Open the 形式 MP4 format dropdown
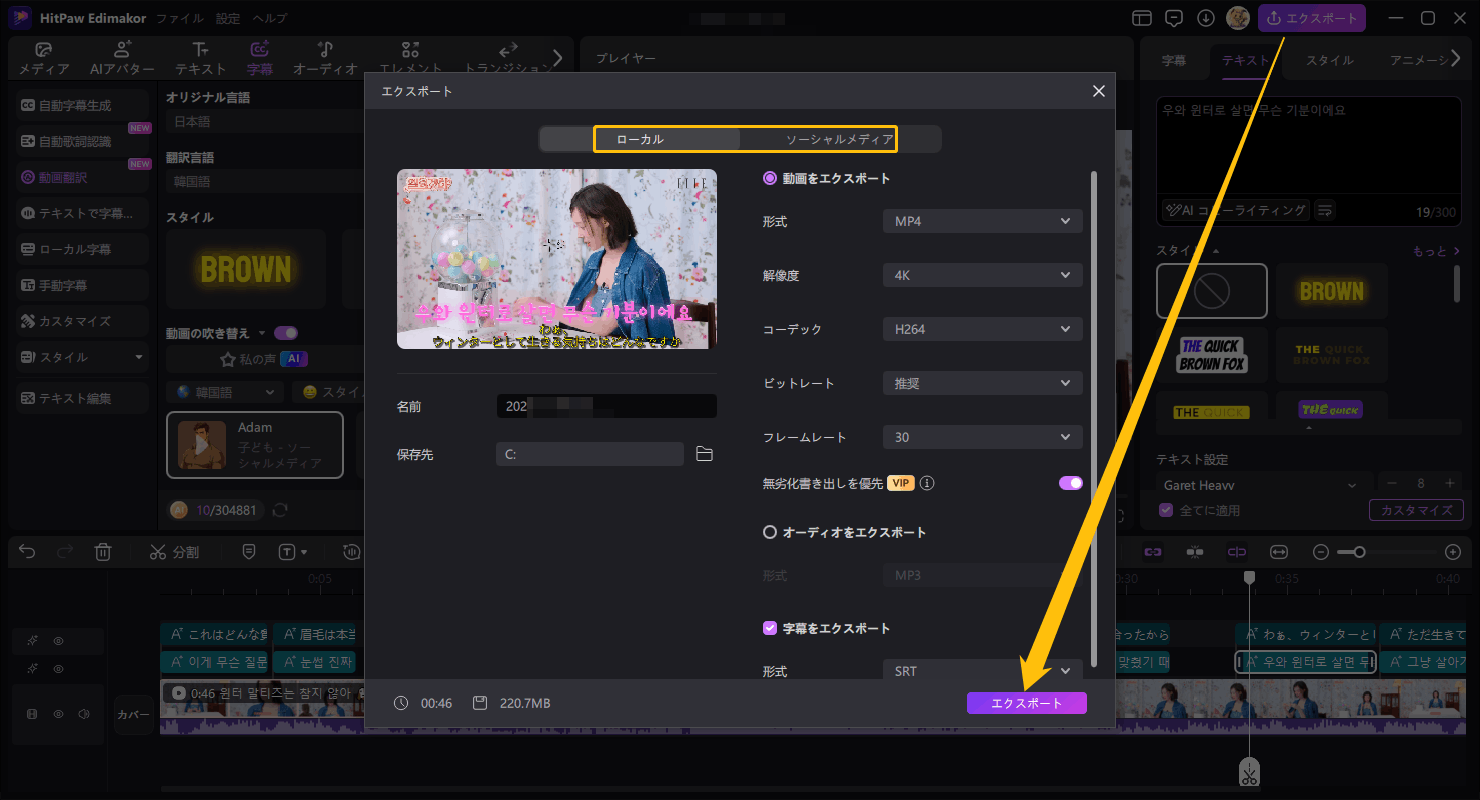 [x=982, y=221]
